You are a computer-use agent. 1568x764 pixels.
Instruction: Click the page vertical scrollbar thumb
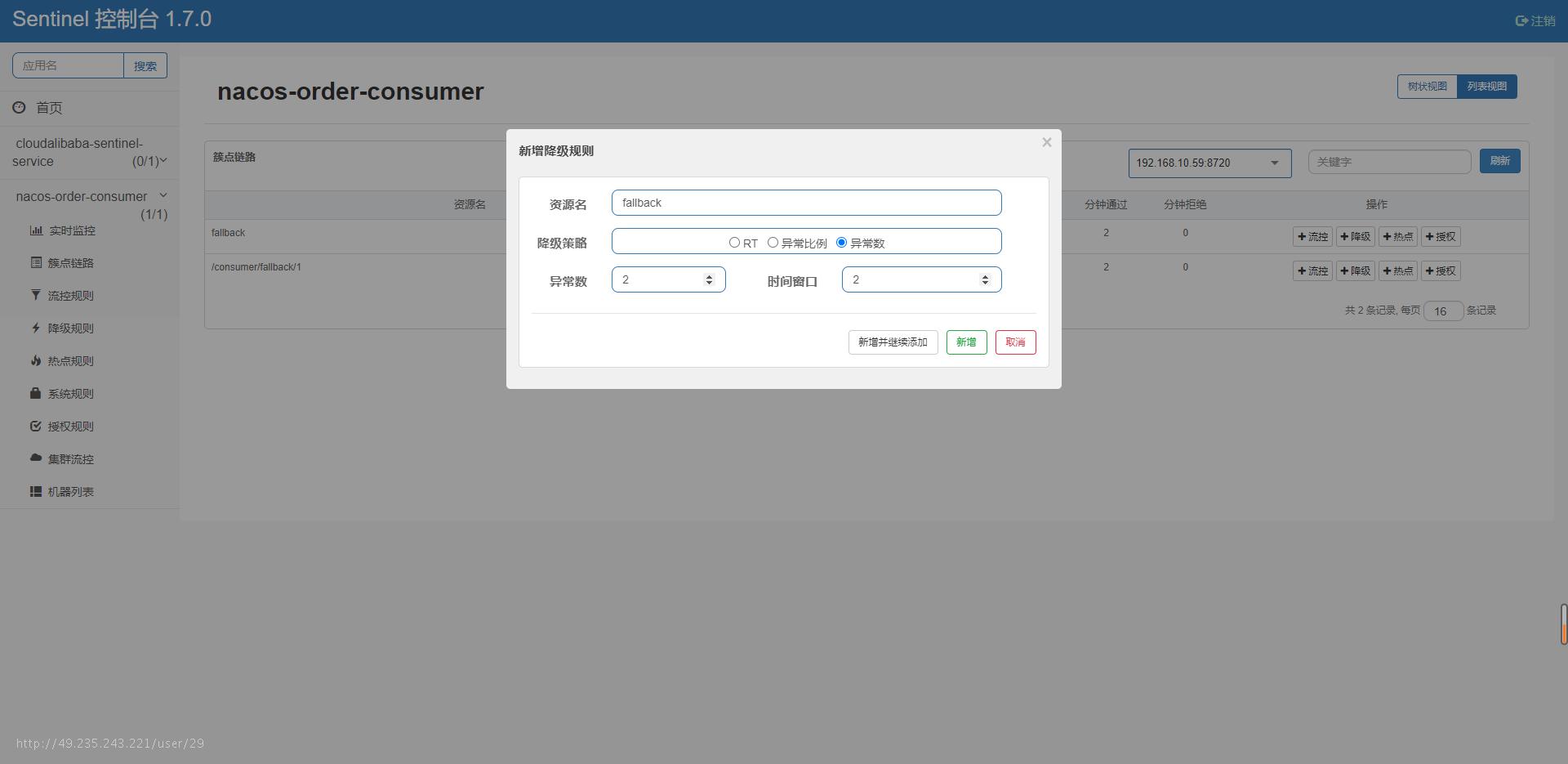1564,624
